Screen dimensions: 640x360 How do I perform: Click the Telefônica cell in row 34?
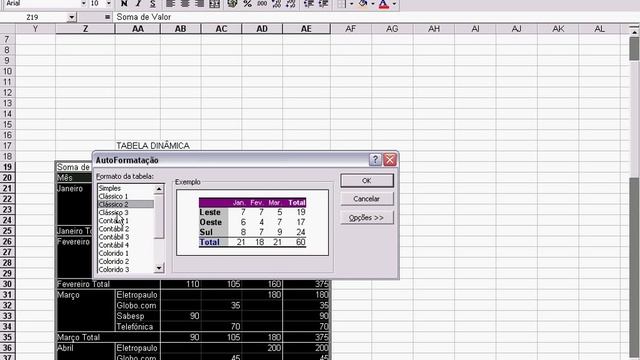[x=138, y=327]
